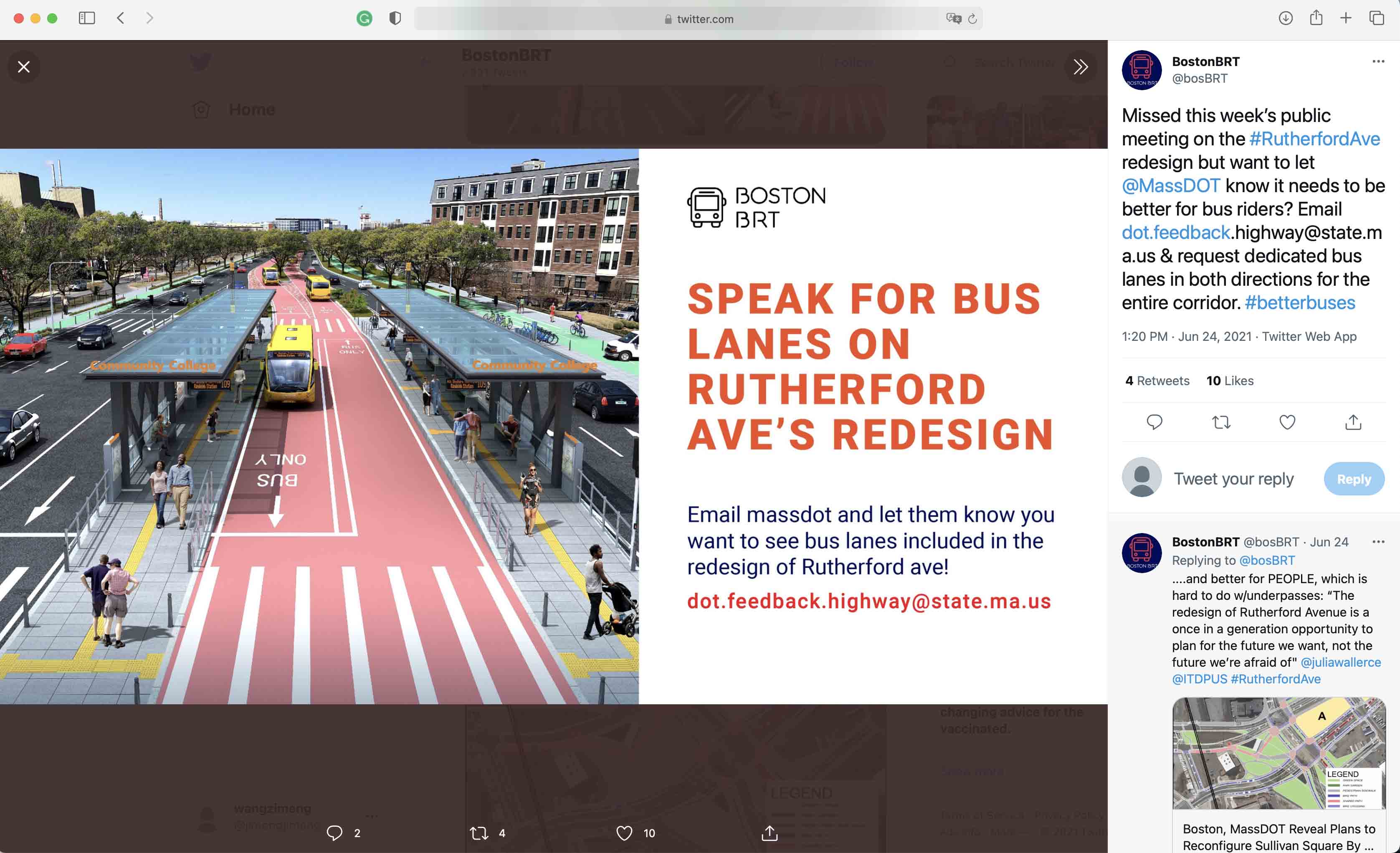
Task: Collapse the tweet sidebar using double chevron
Action: (x=1080, y=67)
